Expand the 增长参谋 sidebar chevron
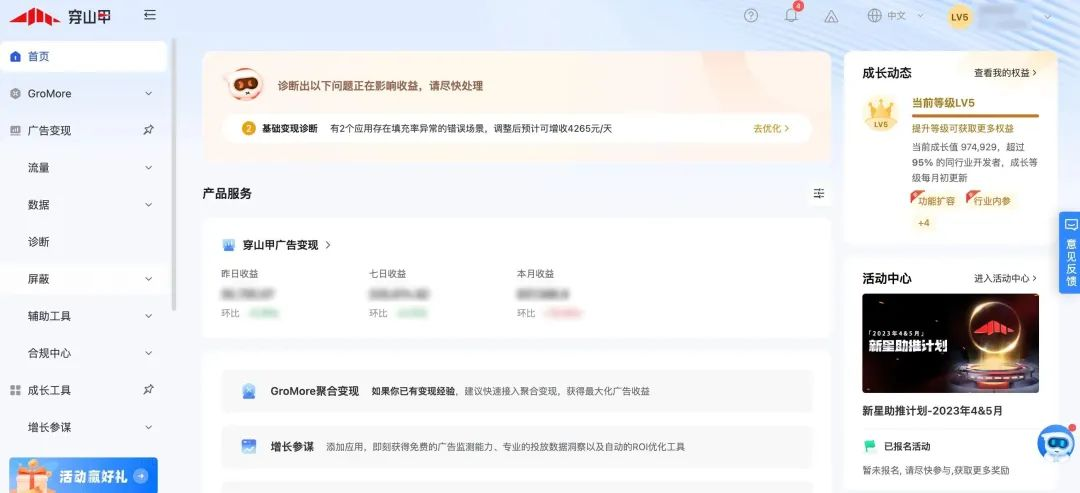The image size is (1080, 493). point(148,428)
